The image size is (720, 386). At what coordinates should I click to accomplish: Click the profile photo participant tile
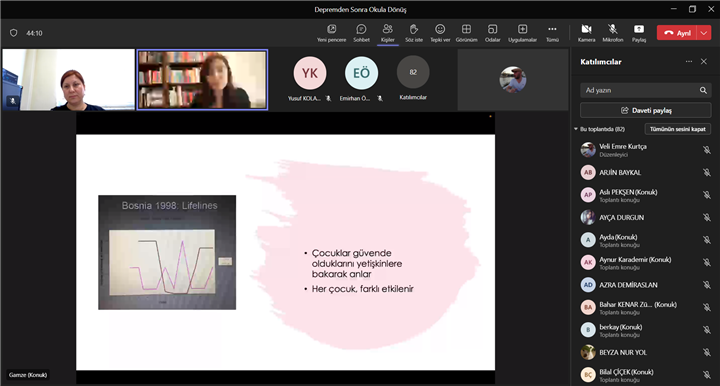[x=513, y=80]
